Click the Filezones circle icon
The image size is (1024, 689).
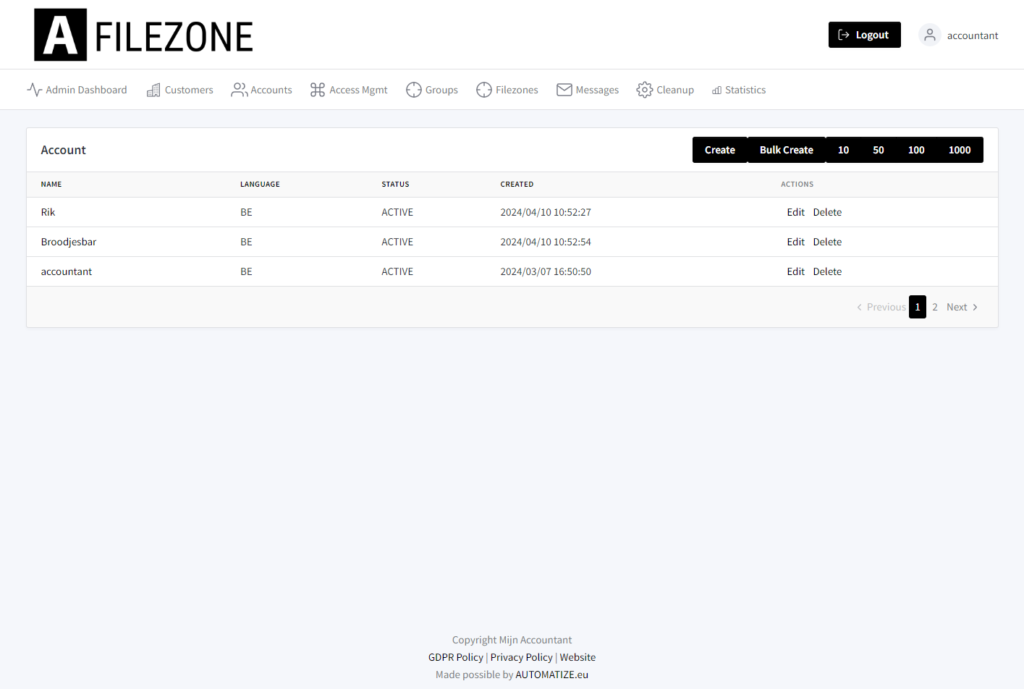pyautogui.click(x=484, y=89)
